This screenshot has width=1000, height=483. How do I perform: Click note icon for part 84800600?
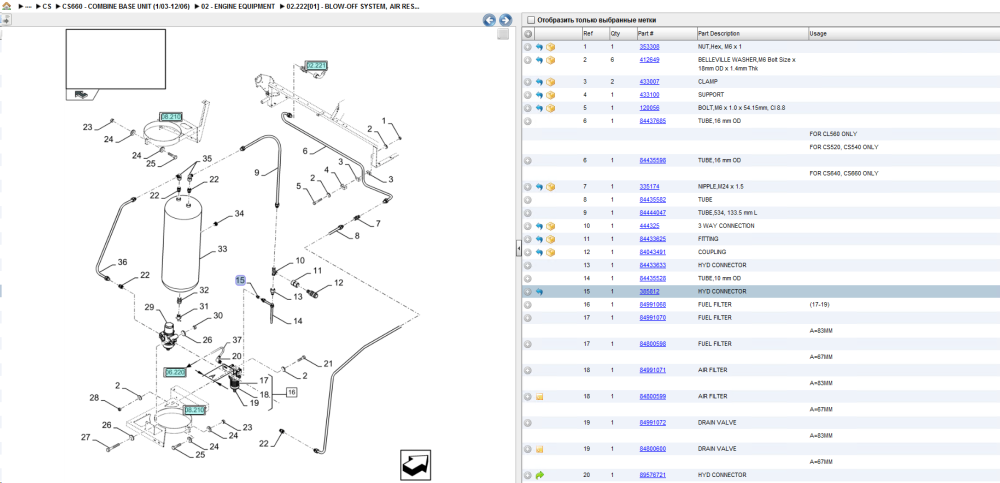[x=540, y=449]
